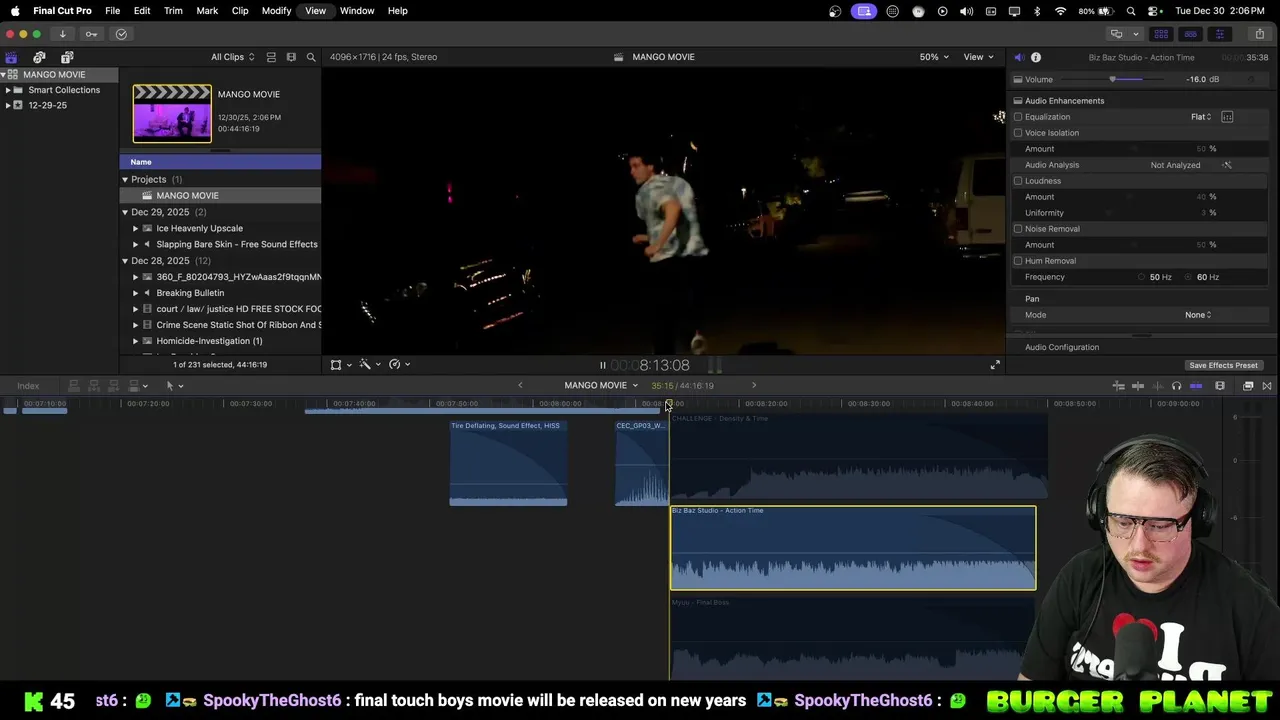Open the Trim menu

pyautogui.click(x=173, y=11)
